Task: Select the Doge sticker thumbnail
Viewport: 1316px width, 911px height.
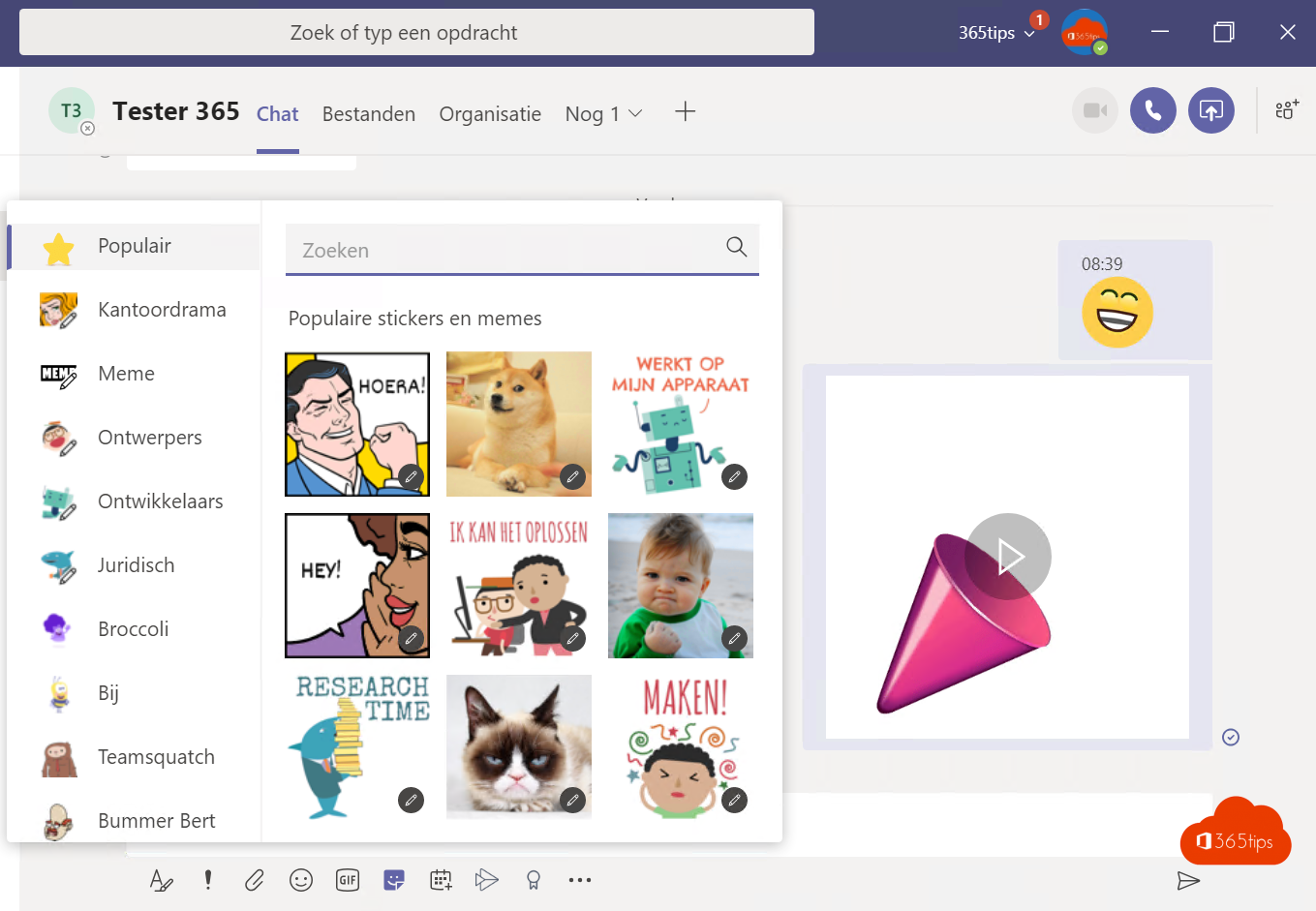Action: (x=518, y=424)
